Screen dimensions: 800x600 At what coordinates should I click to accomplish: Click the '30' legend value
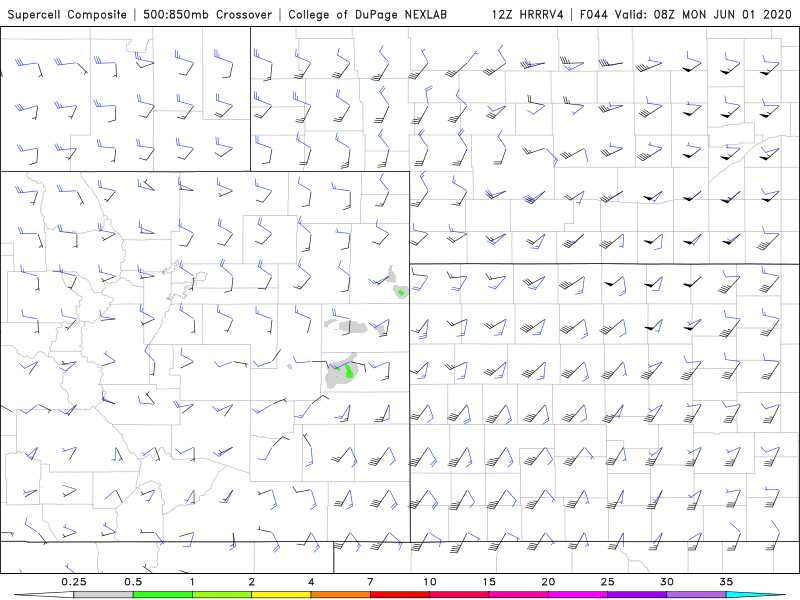[x=666, y=582]
